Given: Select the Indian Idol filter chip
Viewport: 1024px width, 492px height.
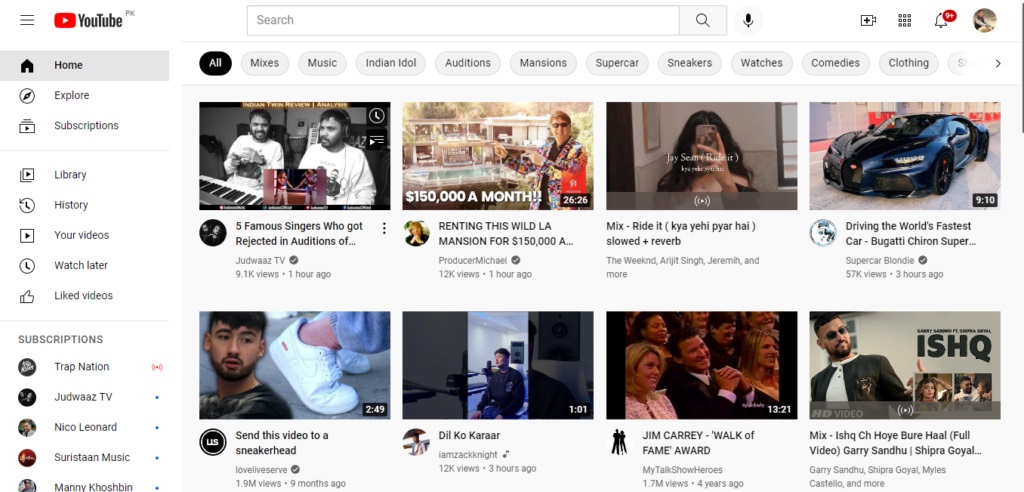Looking at the screenshot, I should (391, 63).
